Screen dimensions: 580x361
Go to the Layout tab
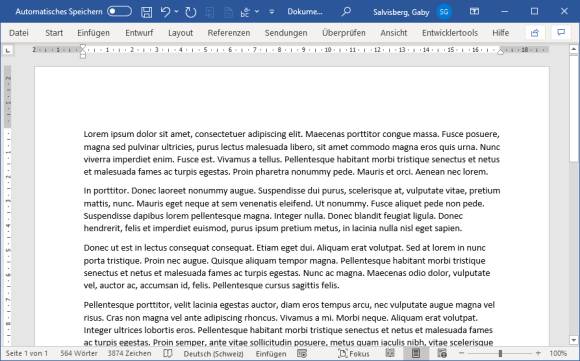181,33
